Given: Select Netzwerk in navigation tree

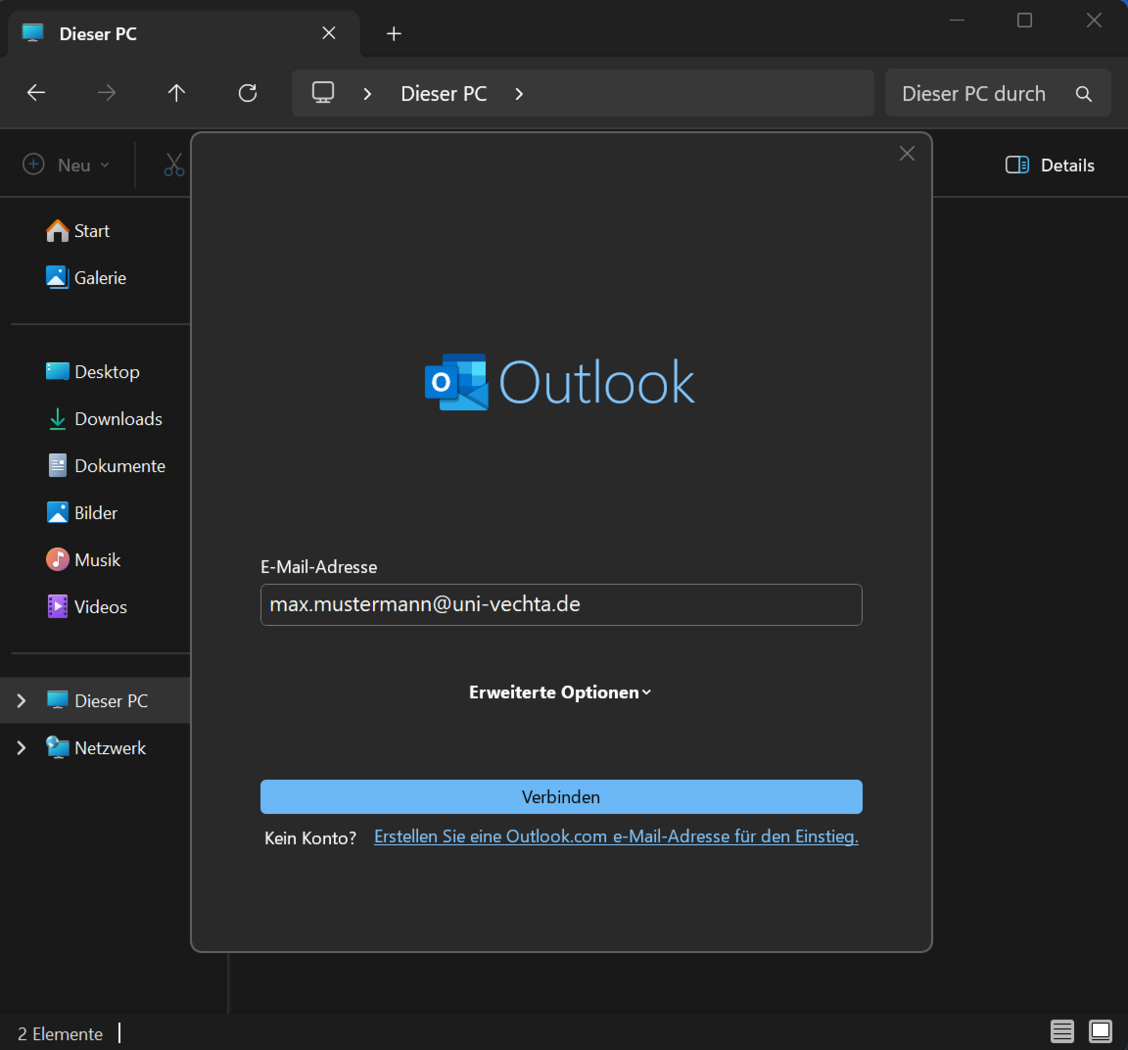Looking at the screenshot, I should point(96,748).
